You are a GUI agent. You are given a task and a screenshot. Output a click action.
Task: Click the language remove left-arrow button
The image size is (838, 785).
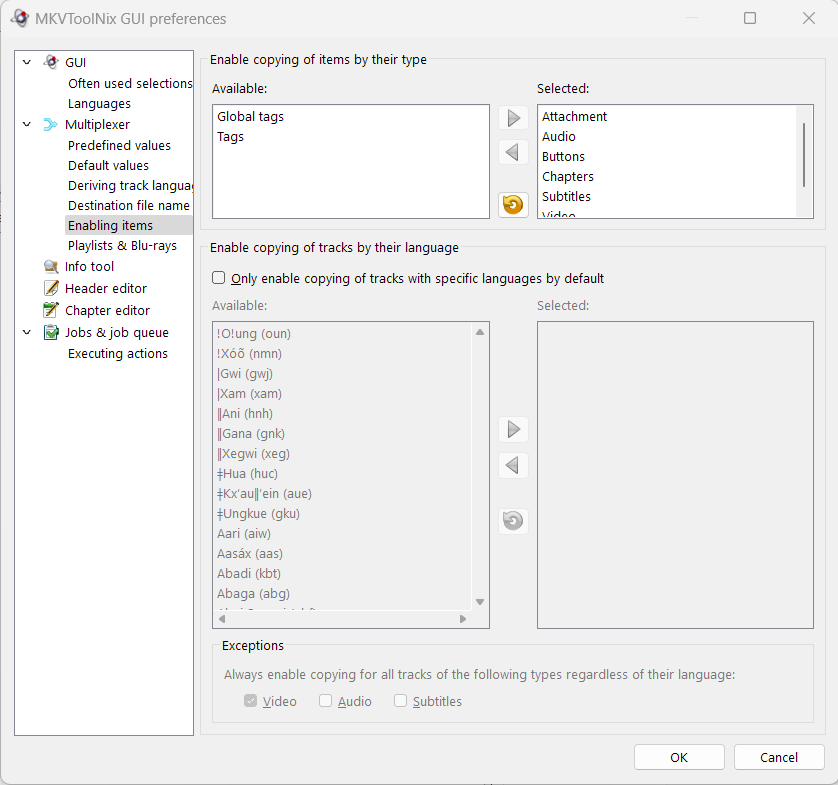[513, 465]
